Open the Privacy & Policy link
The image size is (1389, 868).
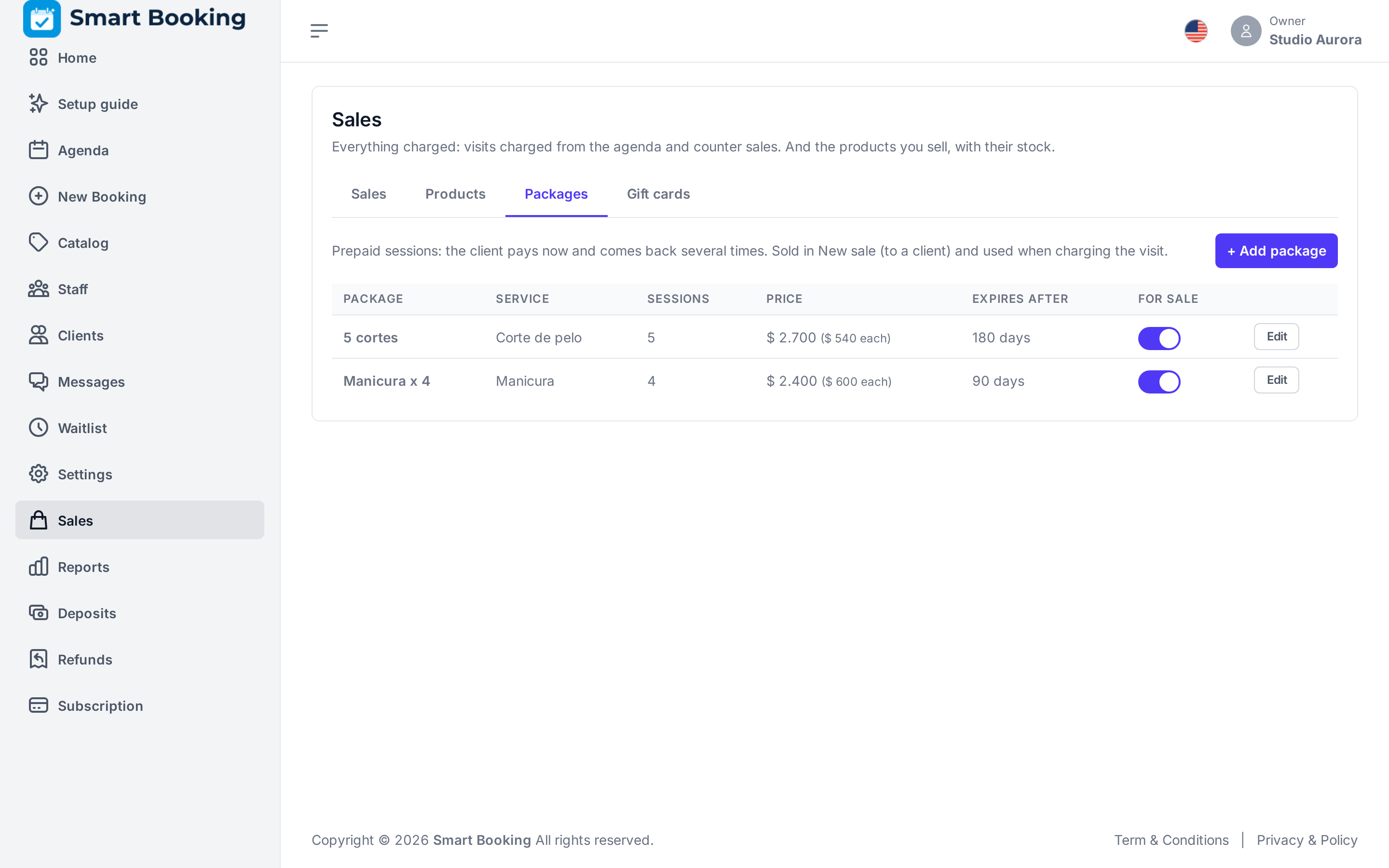[1307, 840]
